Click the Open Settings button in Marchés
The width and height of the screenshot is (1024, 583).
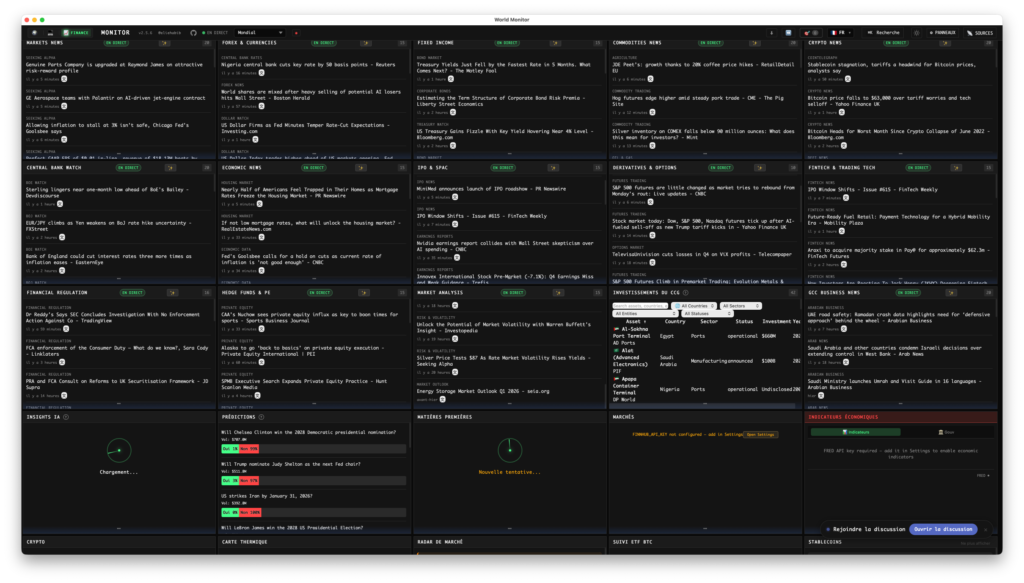[x=760, y=434]
